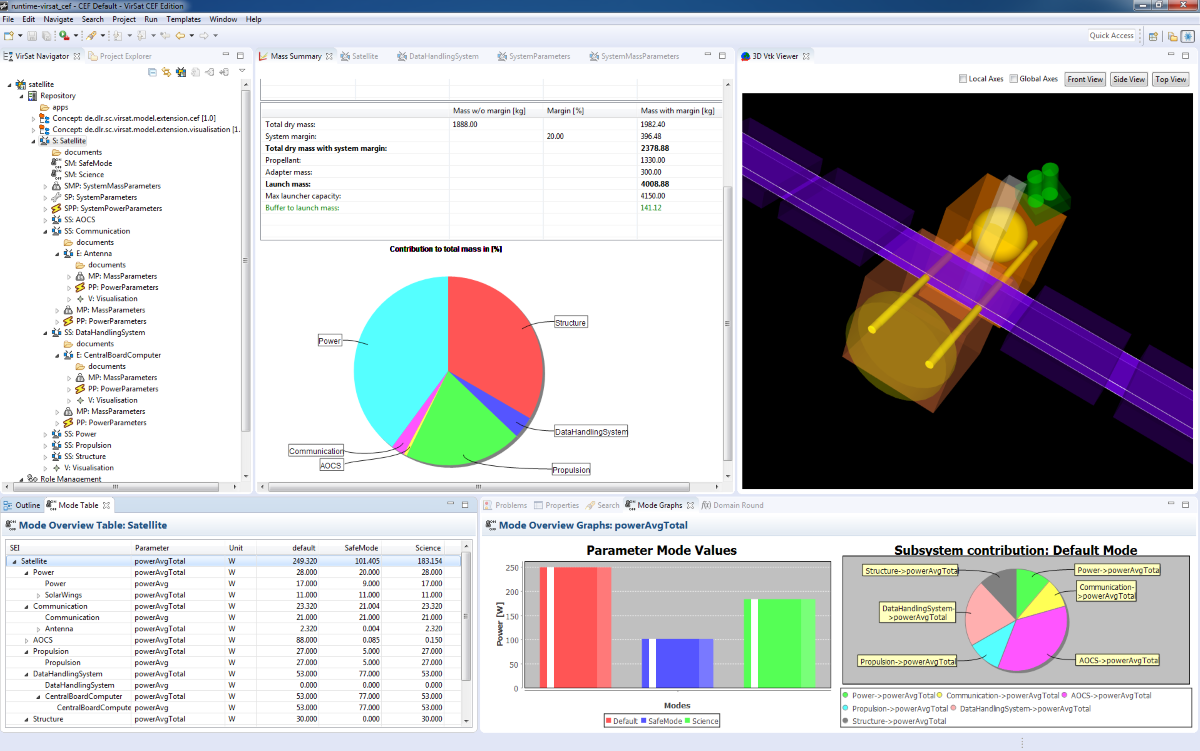The height and width of the screenshot is (751, 1200).
Task: Click Link with Editor icon in Navigator
Action: (166, 72)
